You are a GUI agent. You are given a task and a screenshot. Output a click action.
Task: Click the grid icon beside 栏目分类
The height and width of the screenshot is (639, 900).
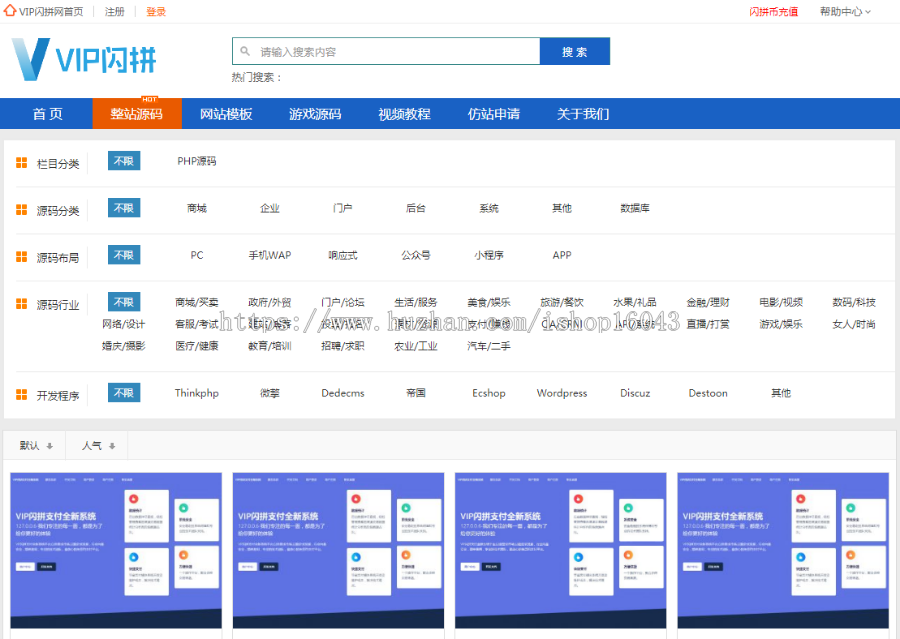pos(21,160)
